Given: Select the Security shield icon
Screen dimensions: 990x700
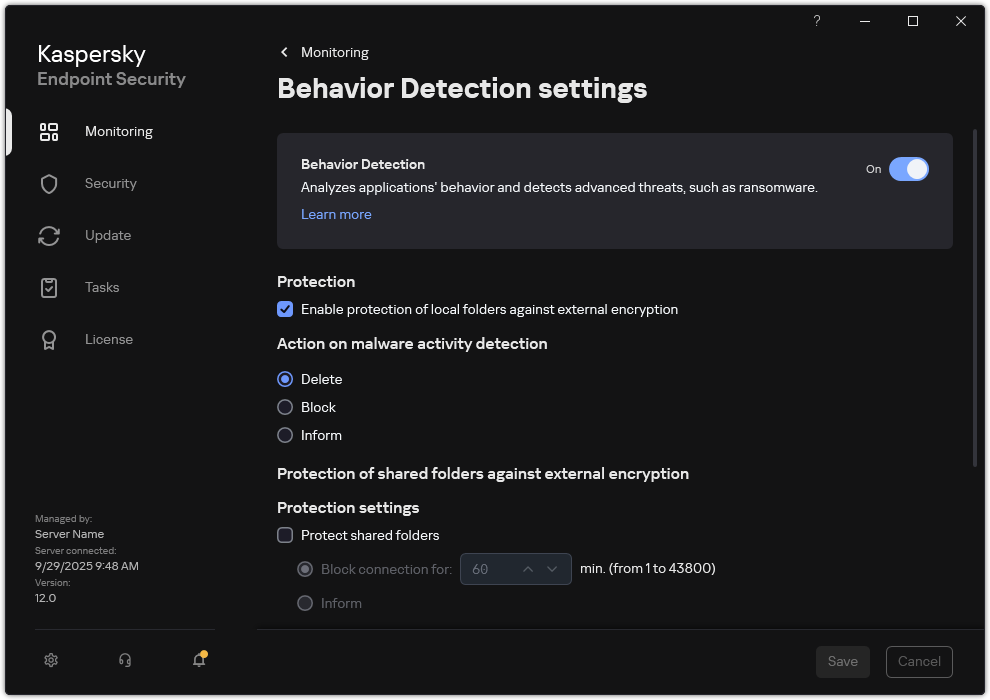Looking at the screenshot, I should tap(48, 183).
